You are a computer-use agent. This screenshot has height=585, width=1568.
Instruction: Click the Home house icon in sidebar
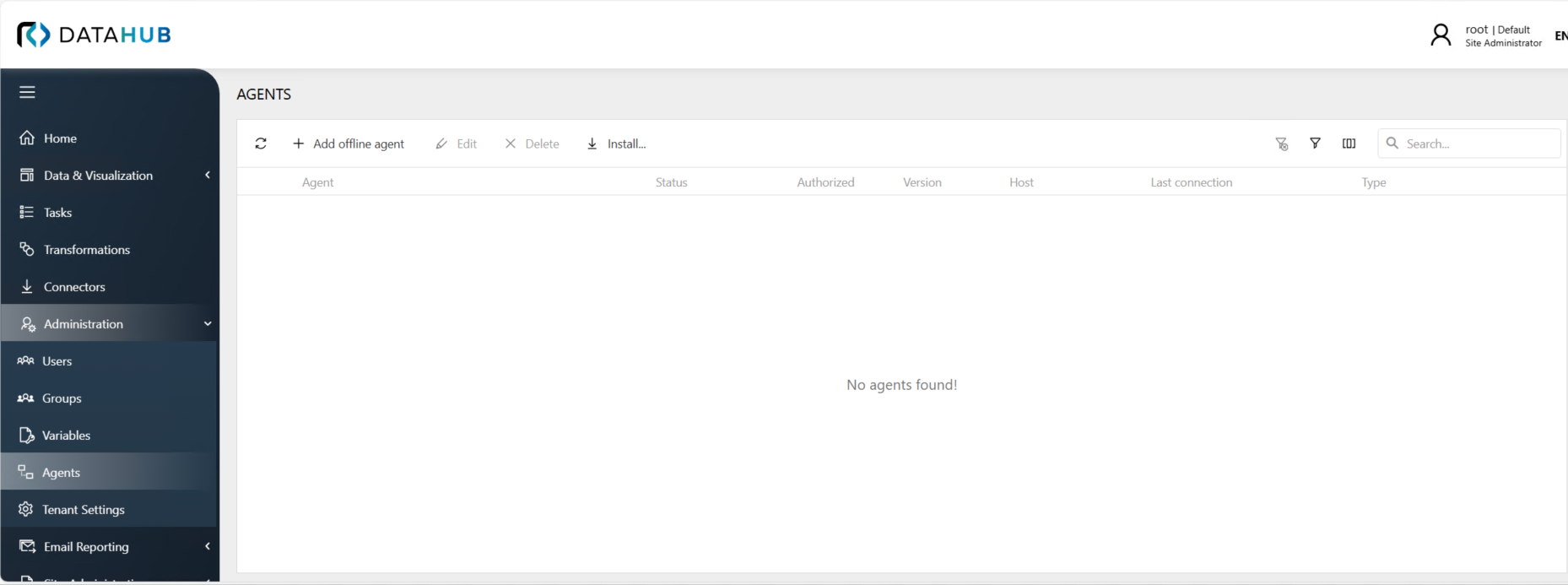pyautogui.click(x=27, y=138)
